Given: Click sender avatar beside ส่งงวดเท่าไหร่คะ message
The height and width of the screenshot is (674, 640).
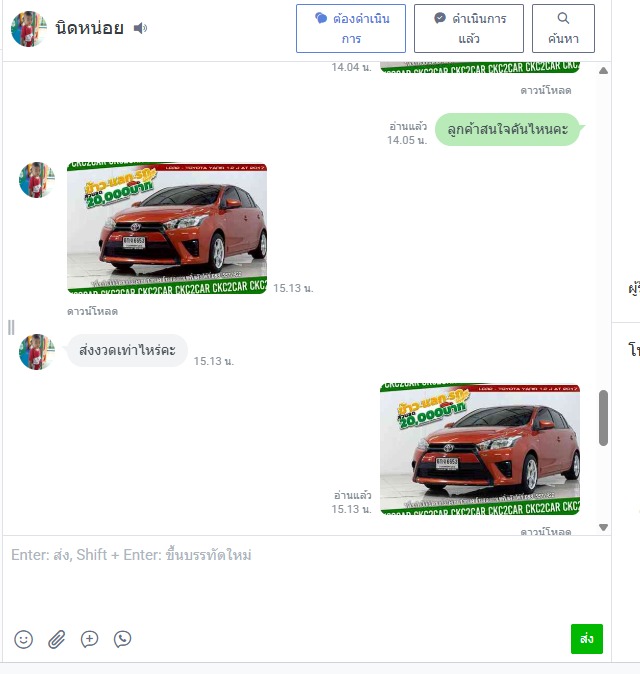Looking at the screenshot, I should 37,352.
